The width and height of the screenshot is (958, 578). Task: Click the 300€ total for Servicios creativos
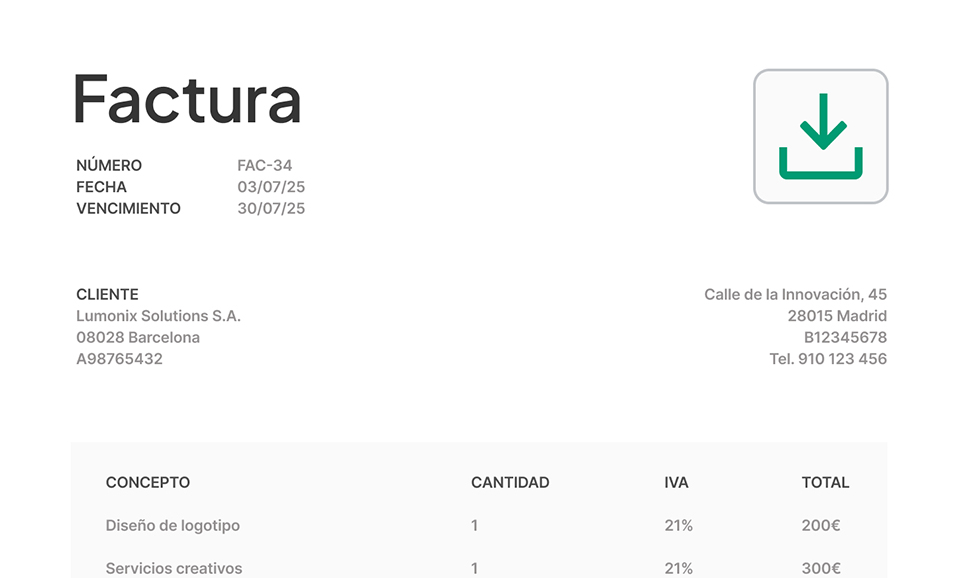pos(821,568)
